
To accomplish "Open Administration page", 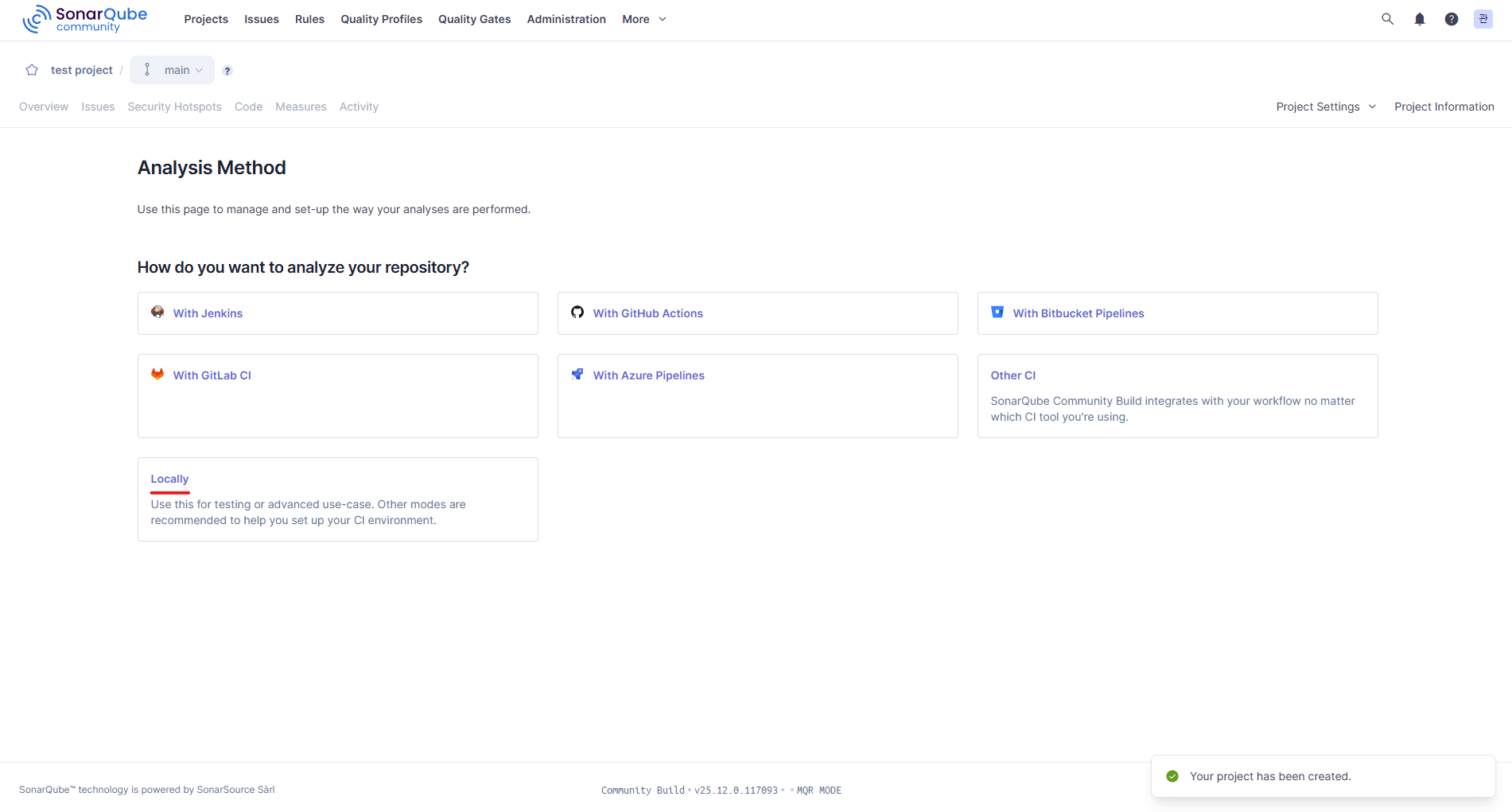I will coord(566,19).
